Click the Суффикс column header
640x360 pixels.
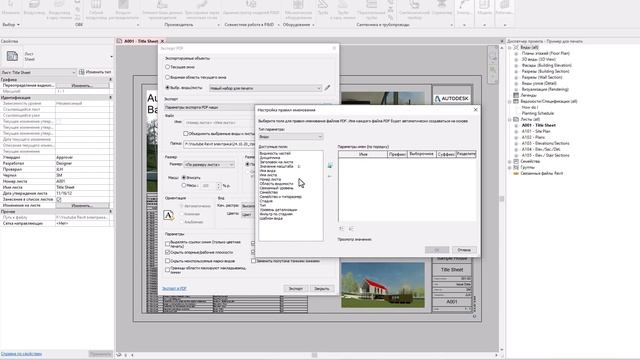(x=446, y=154)
